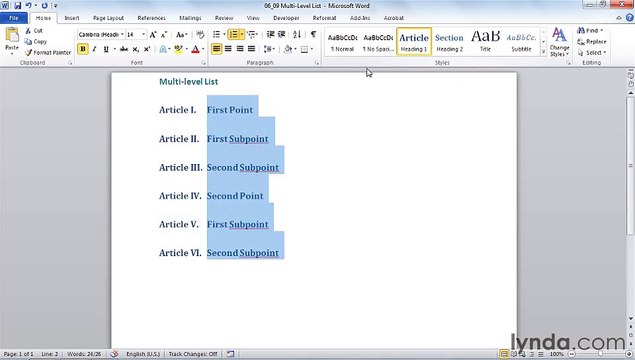Open the font name dropdown

(x=122, y=35)
